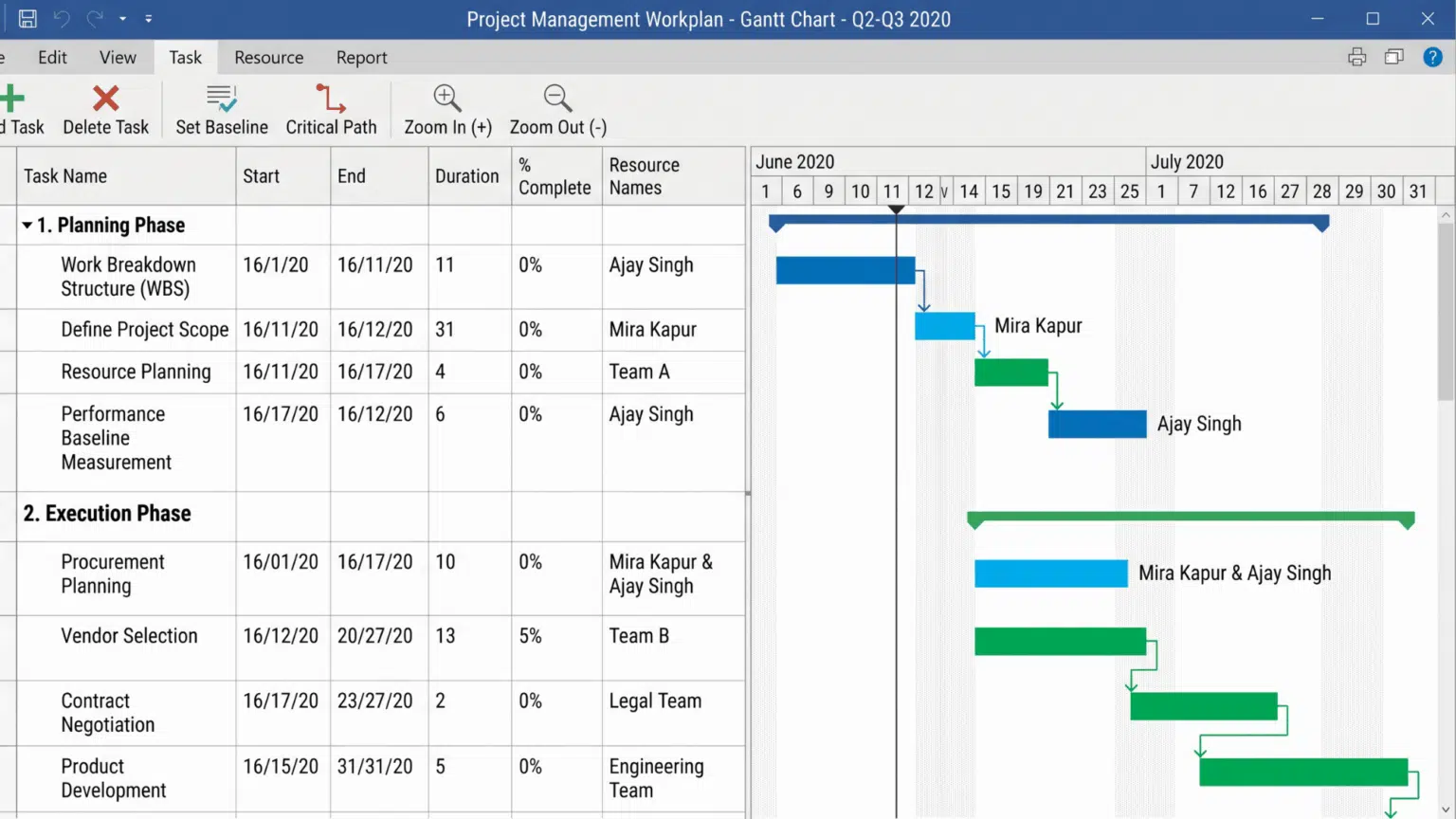Click the Redo arrow icon

[95, 18]
